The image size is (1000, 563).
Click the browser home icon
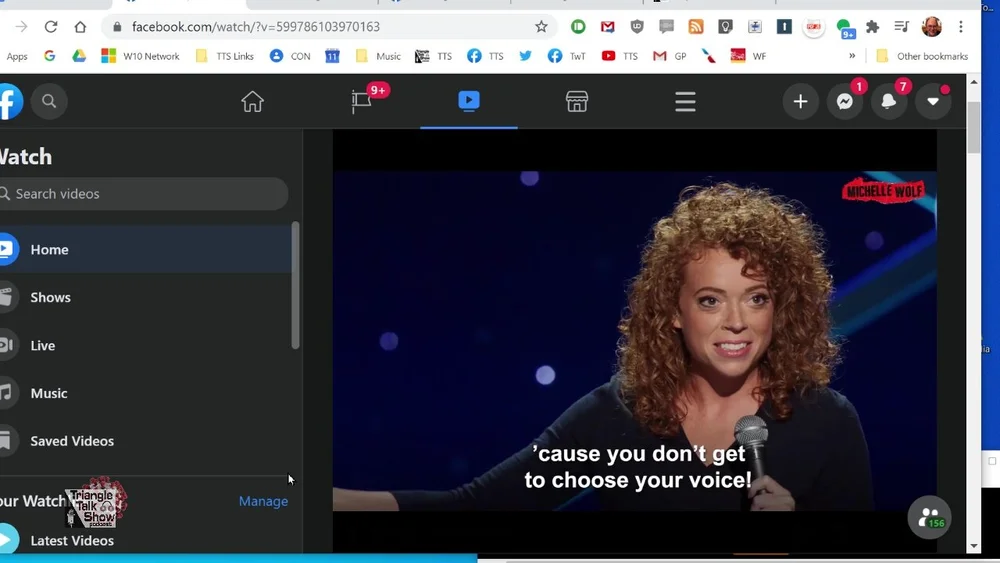coord(80,27)
